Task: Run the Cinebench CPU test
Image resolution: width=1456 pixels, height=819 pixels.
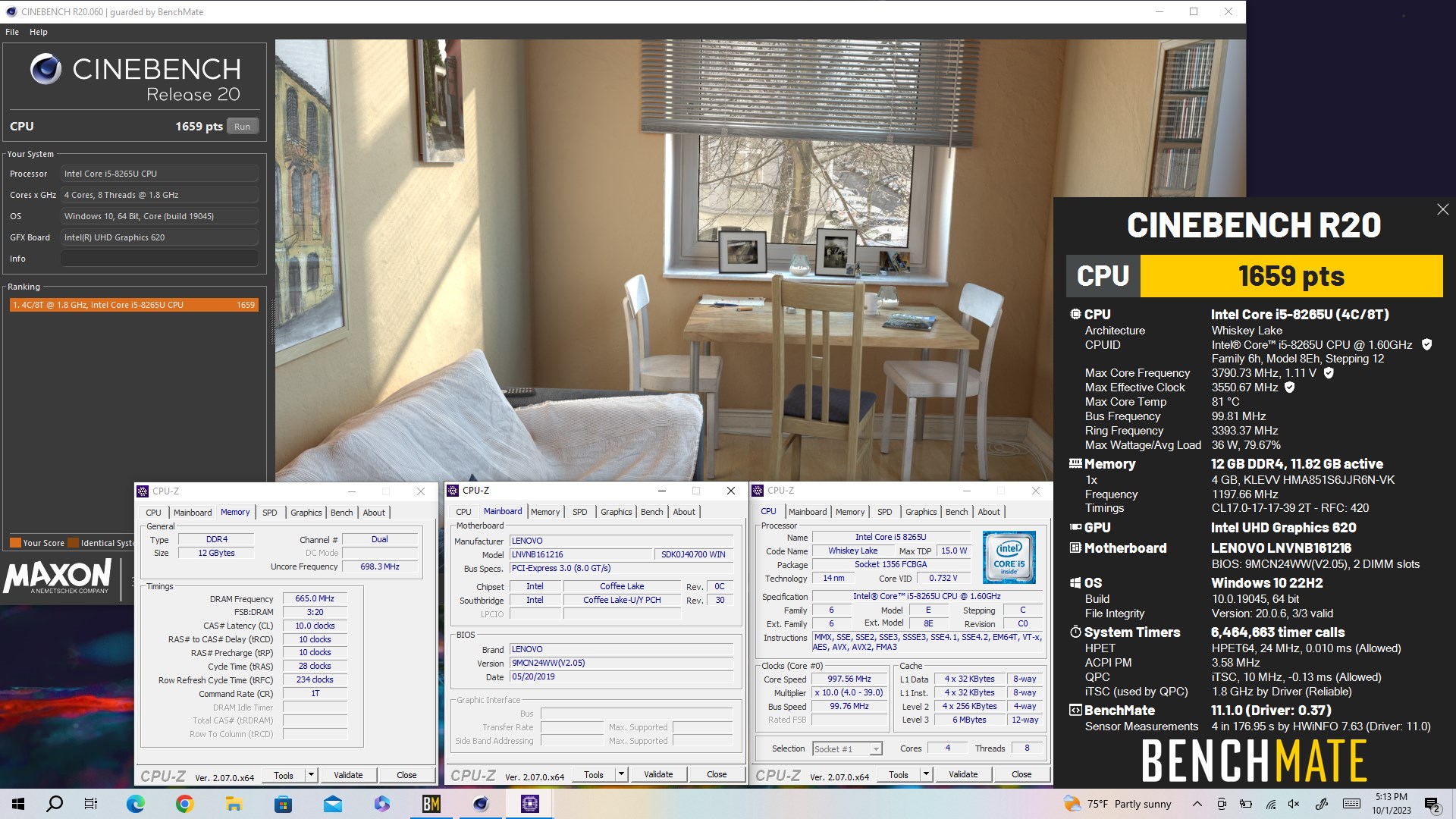Action: point(242,127)
